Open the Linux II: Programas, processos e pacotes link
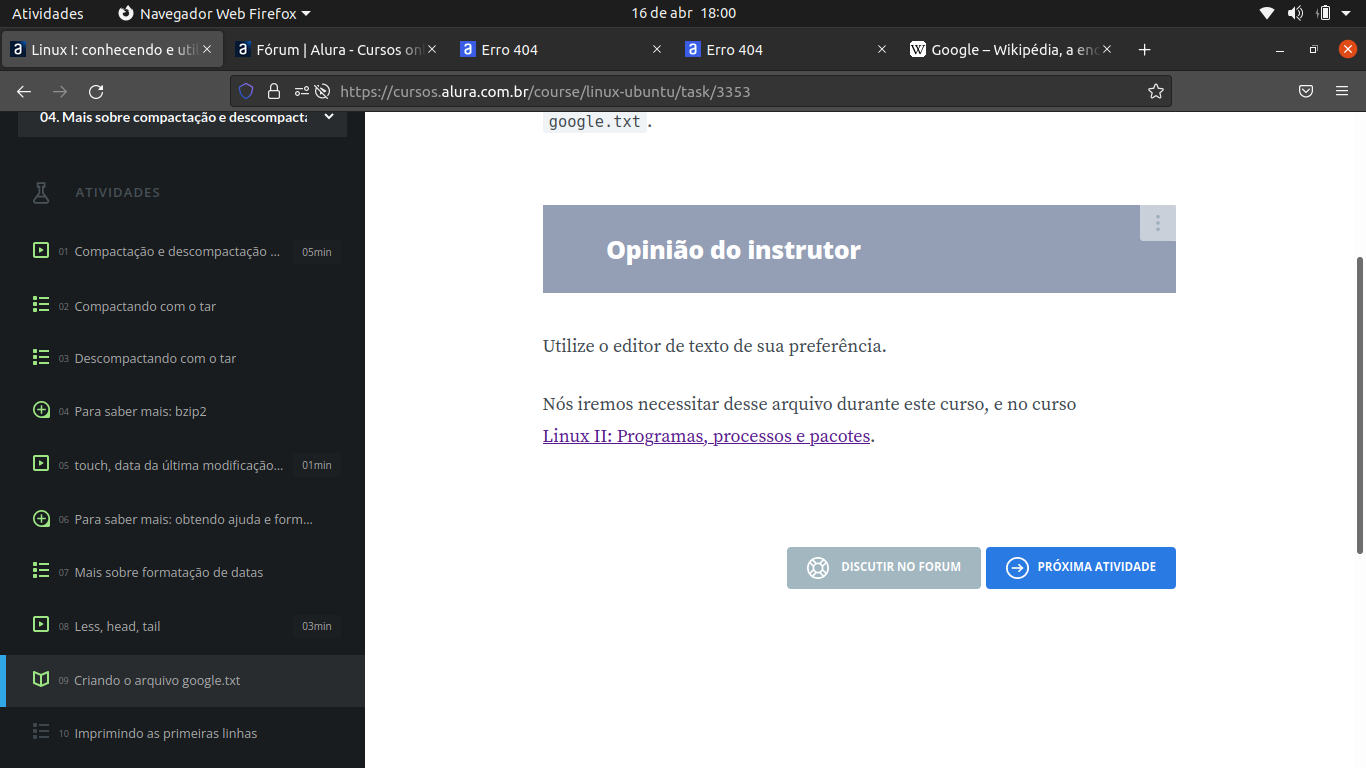Image resolution: width=1366 pixels, height=768 pixels. (707, 436)
